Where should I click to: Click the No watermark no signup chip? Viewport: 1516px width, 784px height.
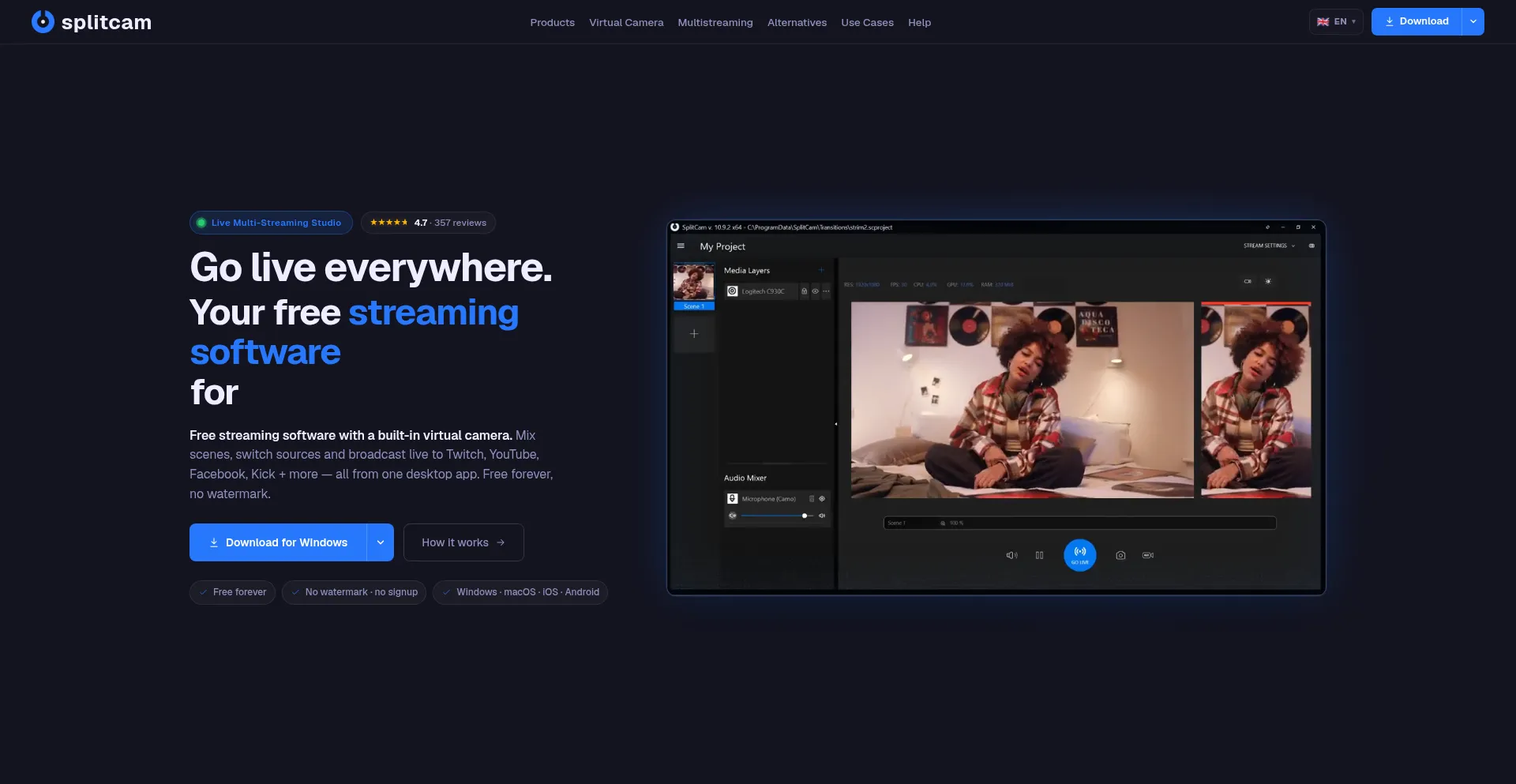coord(354,592)
